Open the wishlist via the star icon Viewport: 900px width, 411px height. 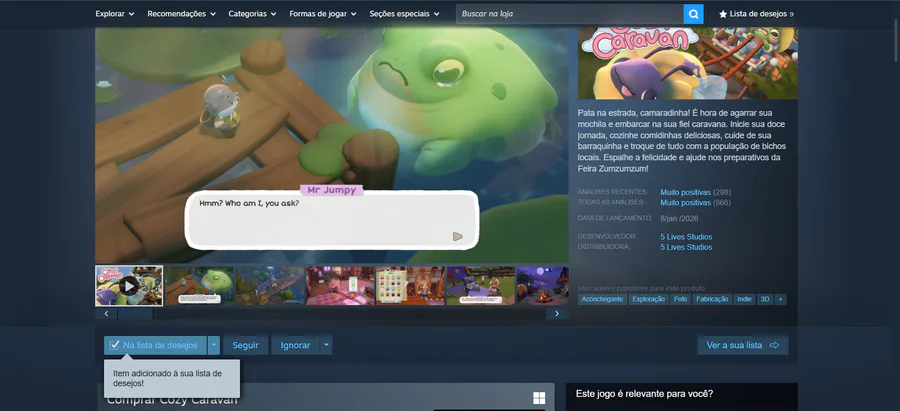coord(723,14)
